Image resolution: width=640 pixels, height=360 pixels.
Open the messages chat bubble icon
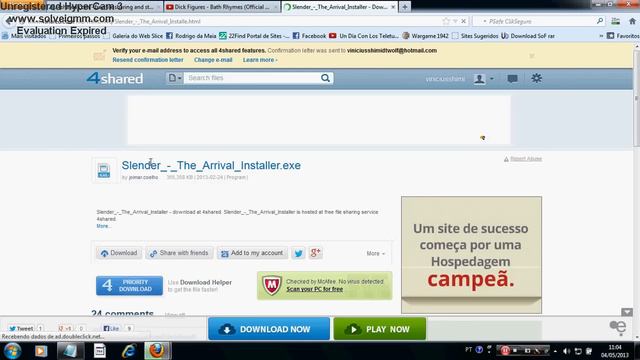(x=512, y=78)
